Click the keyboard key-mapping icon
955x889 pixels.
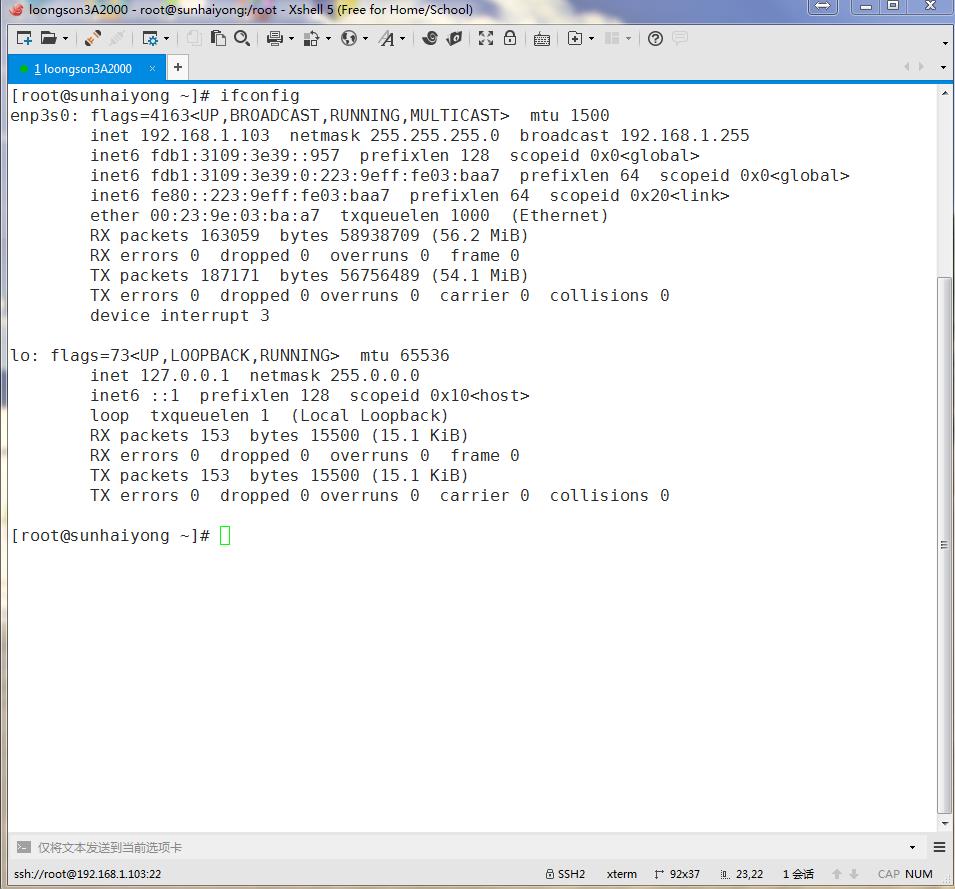coord(541,40)
